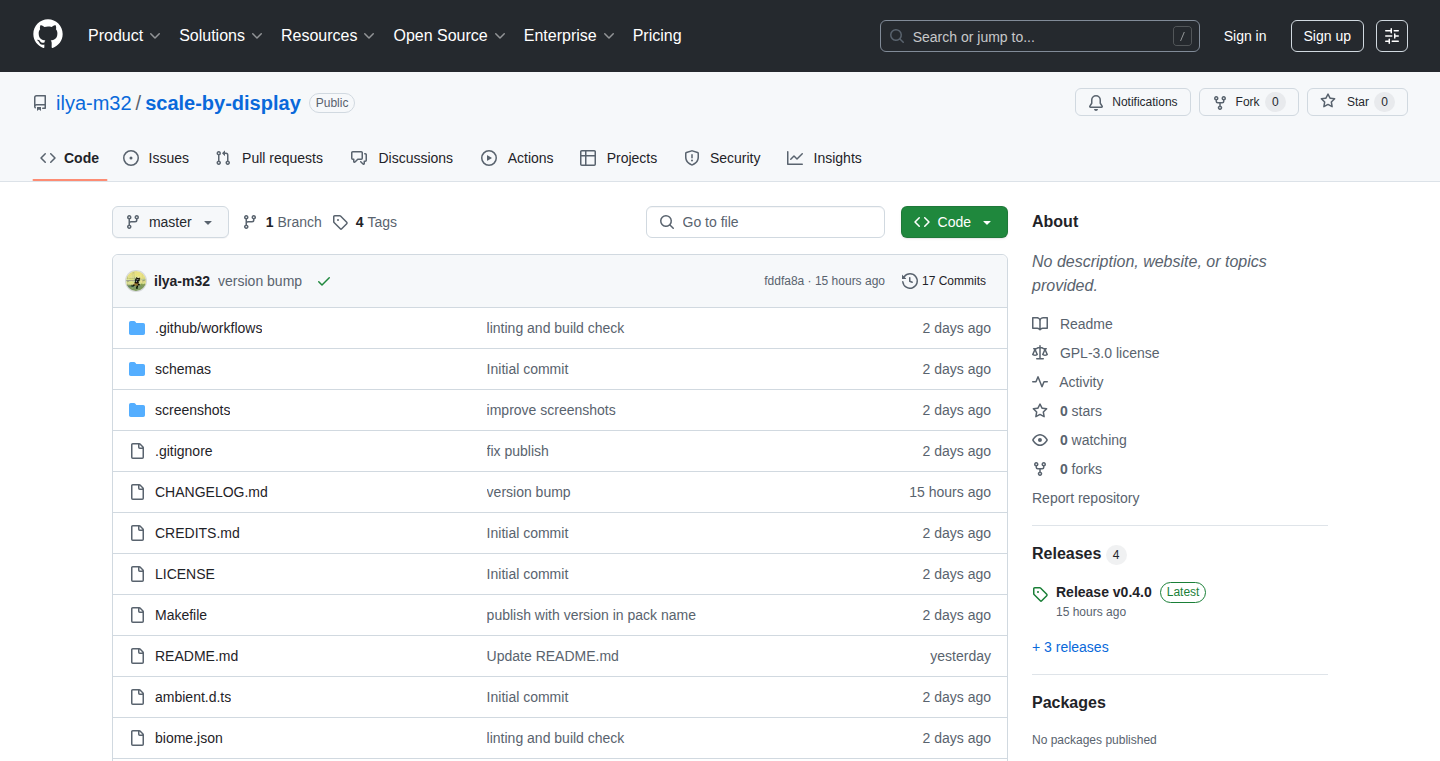The image size is (1440, 761).
Task: Click the schemas folder icon
Action: (137, 369)
